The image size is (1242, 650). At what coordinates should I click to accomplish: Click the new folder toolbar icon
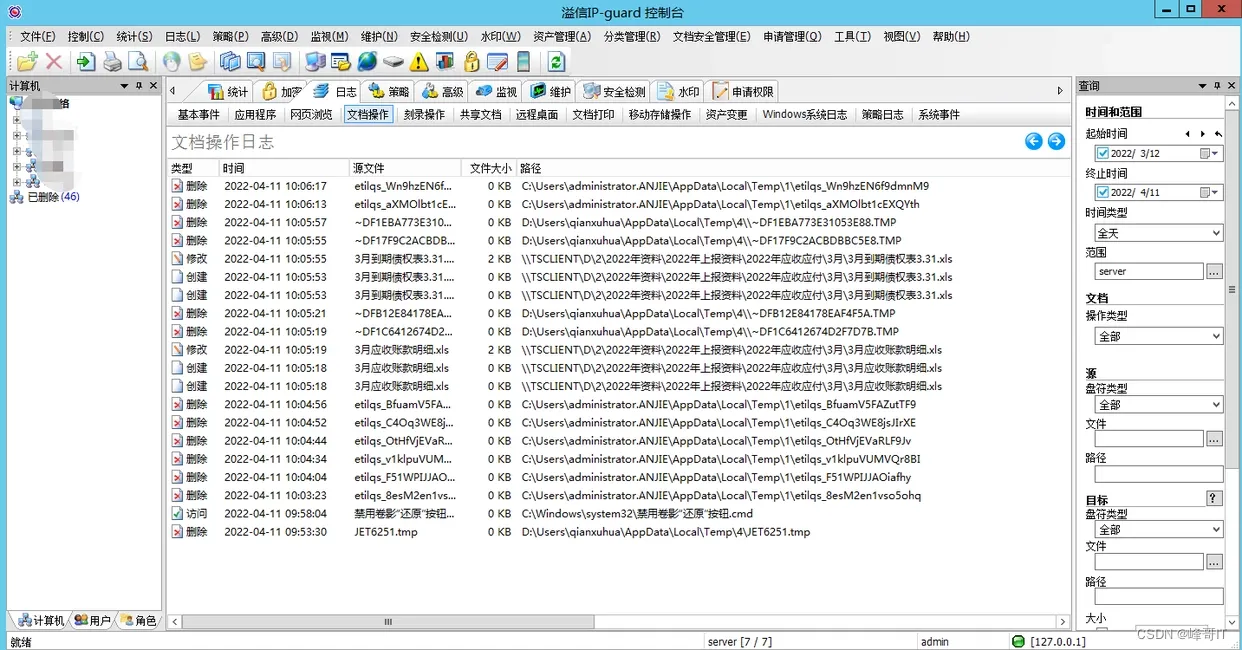[x=27, y=61]
